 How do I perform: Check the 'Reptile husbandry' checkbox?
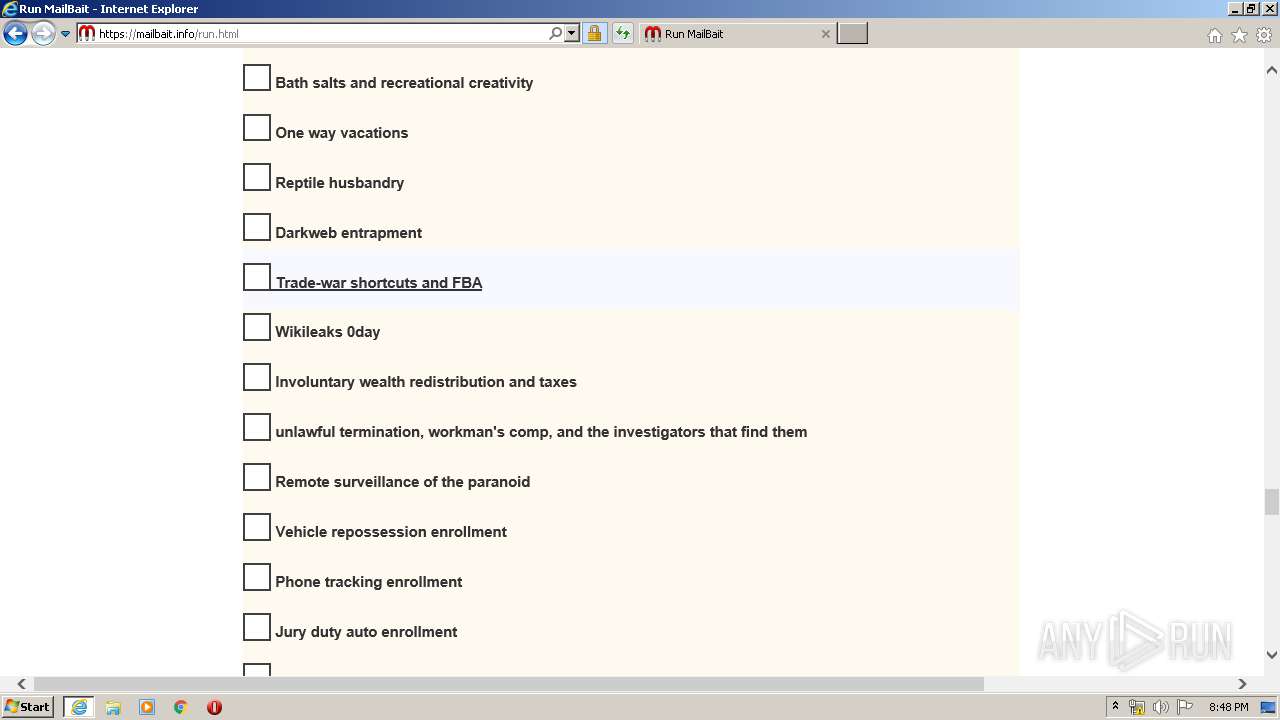pos(257,178)
